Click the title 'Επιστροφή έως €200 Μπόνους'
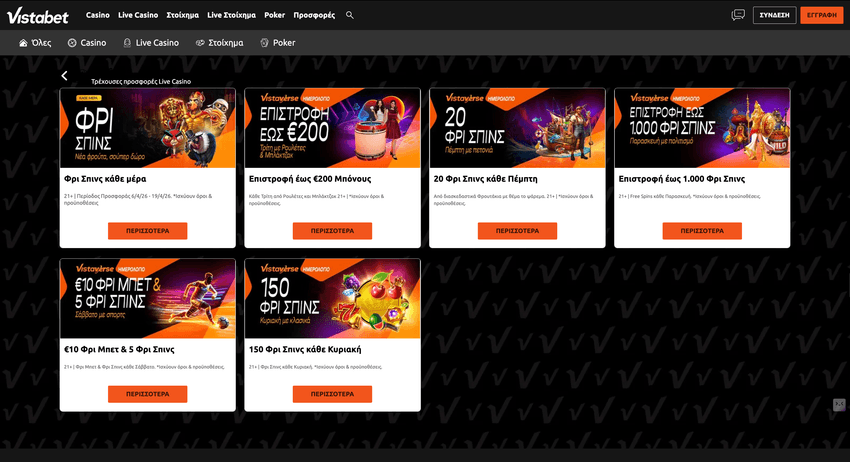The height and width of the screenshot is (462, 850). tap(310, 179)
